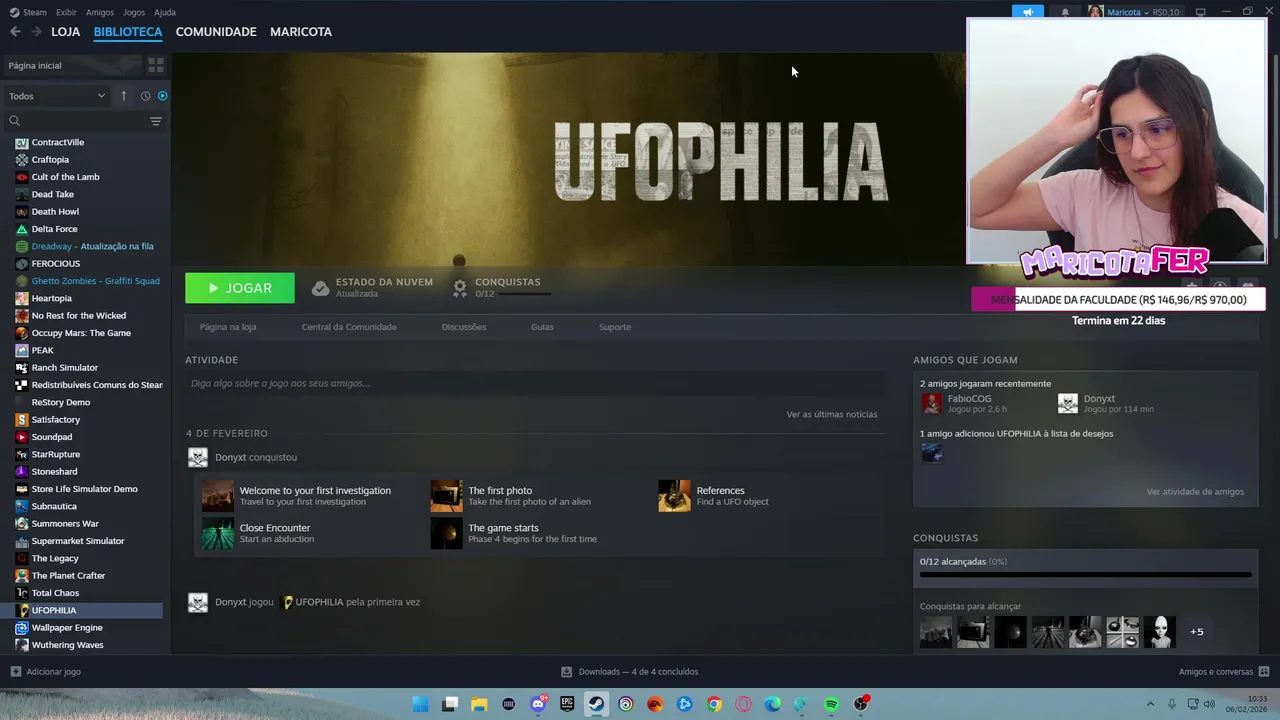Click the Adicionar jogo plus icon
The image size is (1280, 720).
pos(15,672)
